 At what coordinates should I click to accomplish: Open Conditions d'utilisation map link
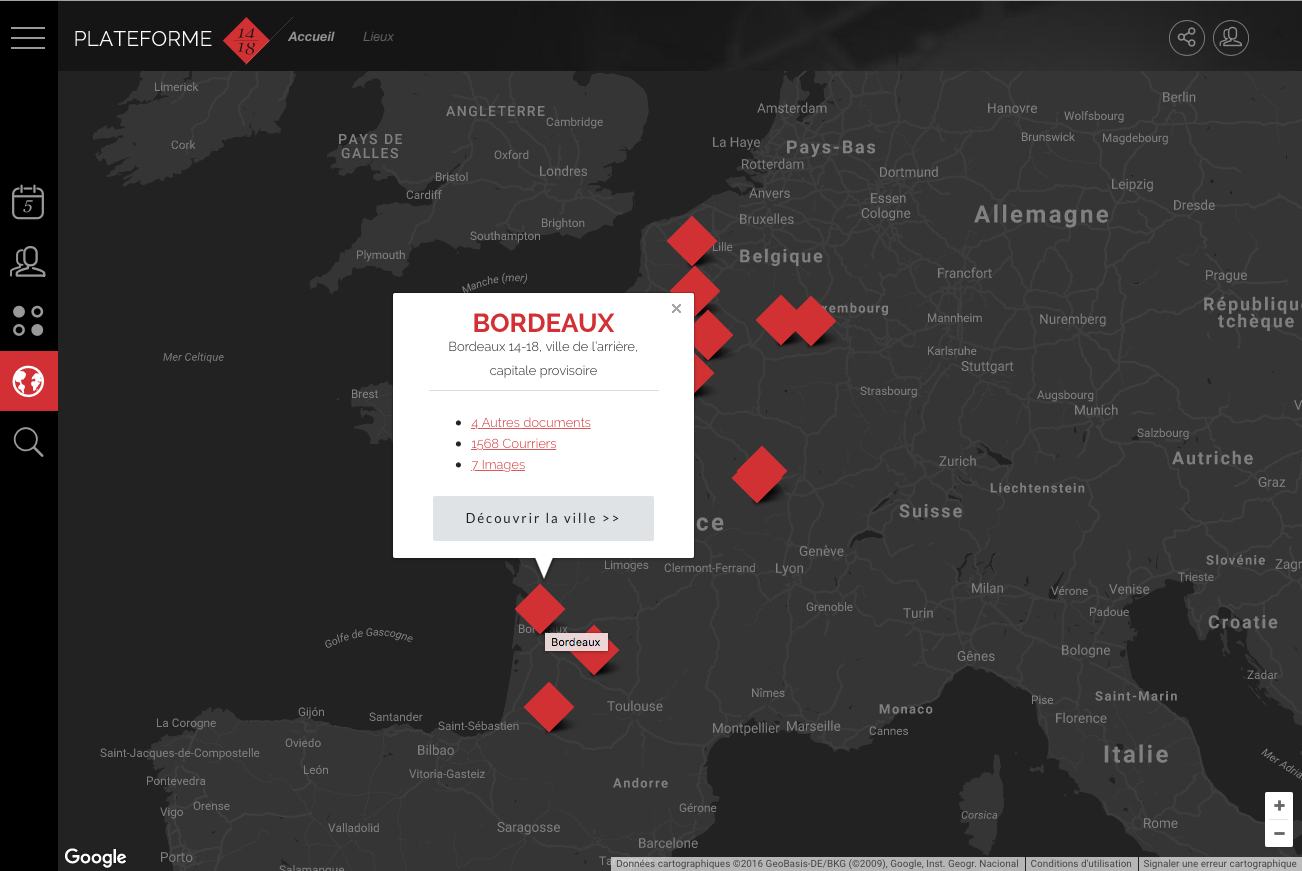click(1080, 864)
